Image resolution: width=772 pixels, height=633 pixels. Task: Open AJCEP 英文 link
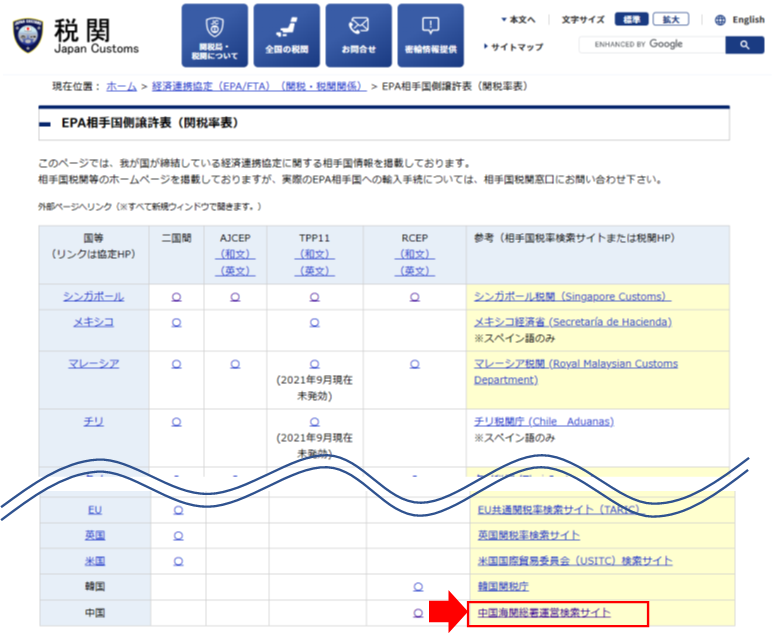235,271
